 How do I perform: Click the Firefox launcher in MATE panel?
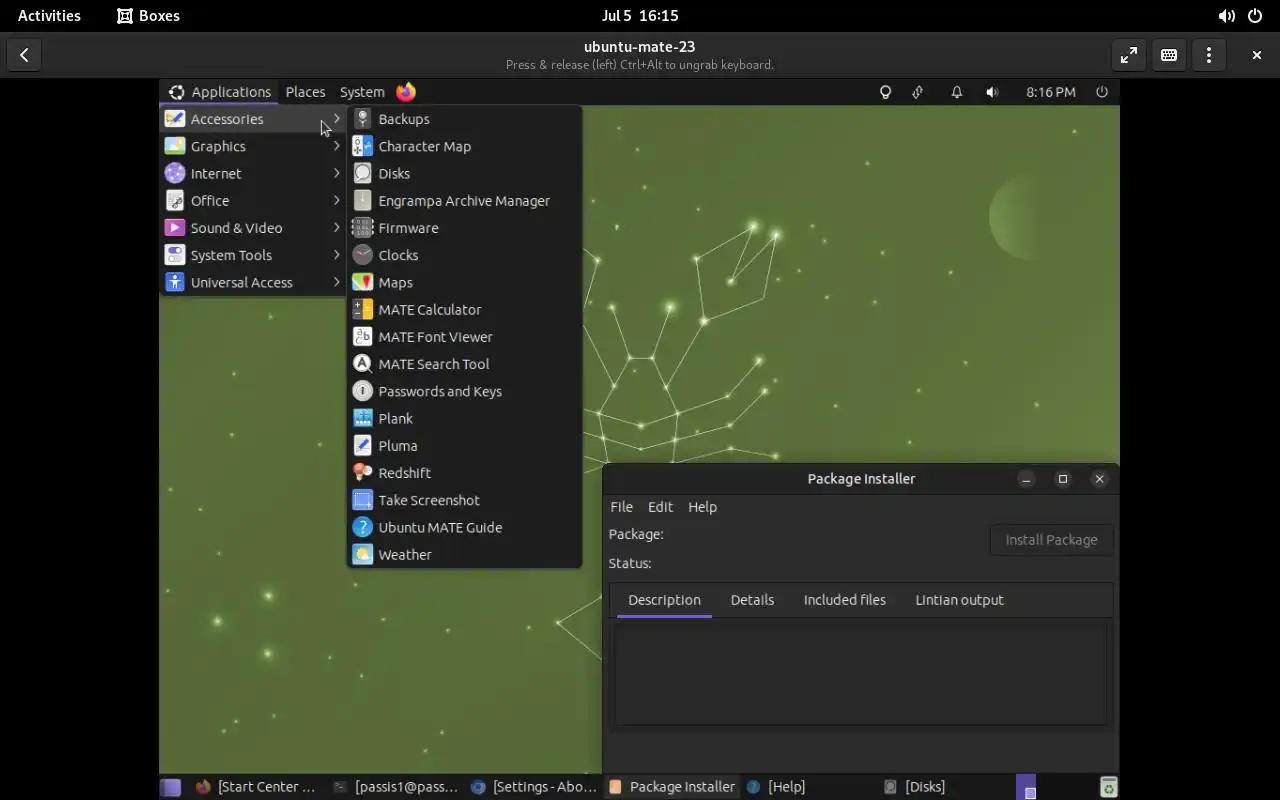click(406, 92)
